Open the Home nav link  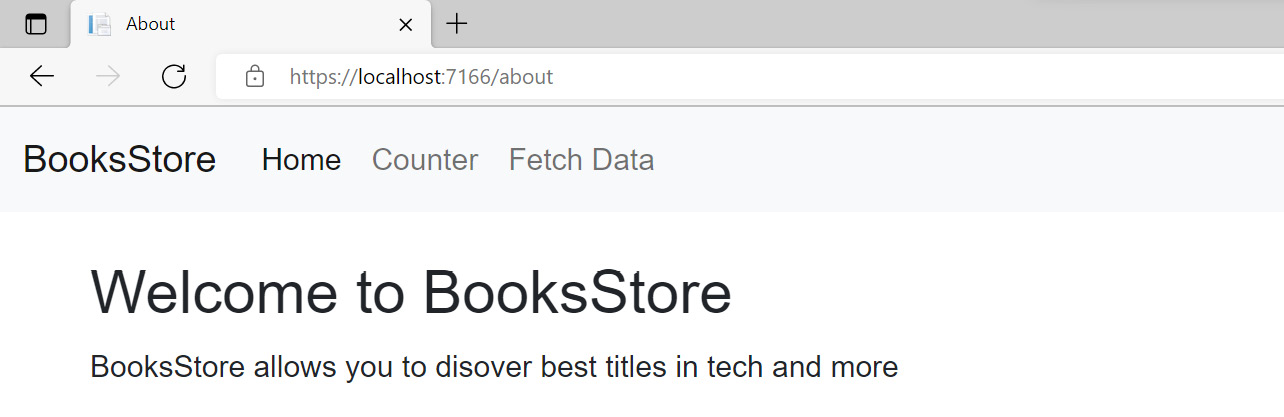coord(301,160)
